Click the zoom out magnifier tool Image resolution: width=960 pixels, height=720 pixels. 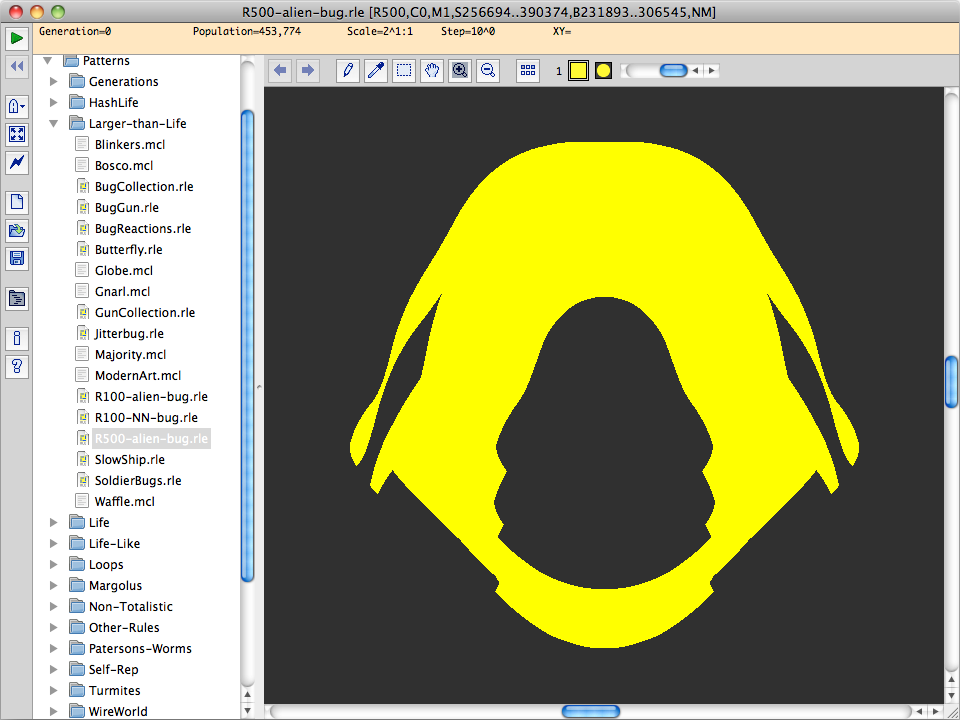point(488,70)
